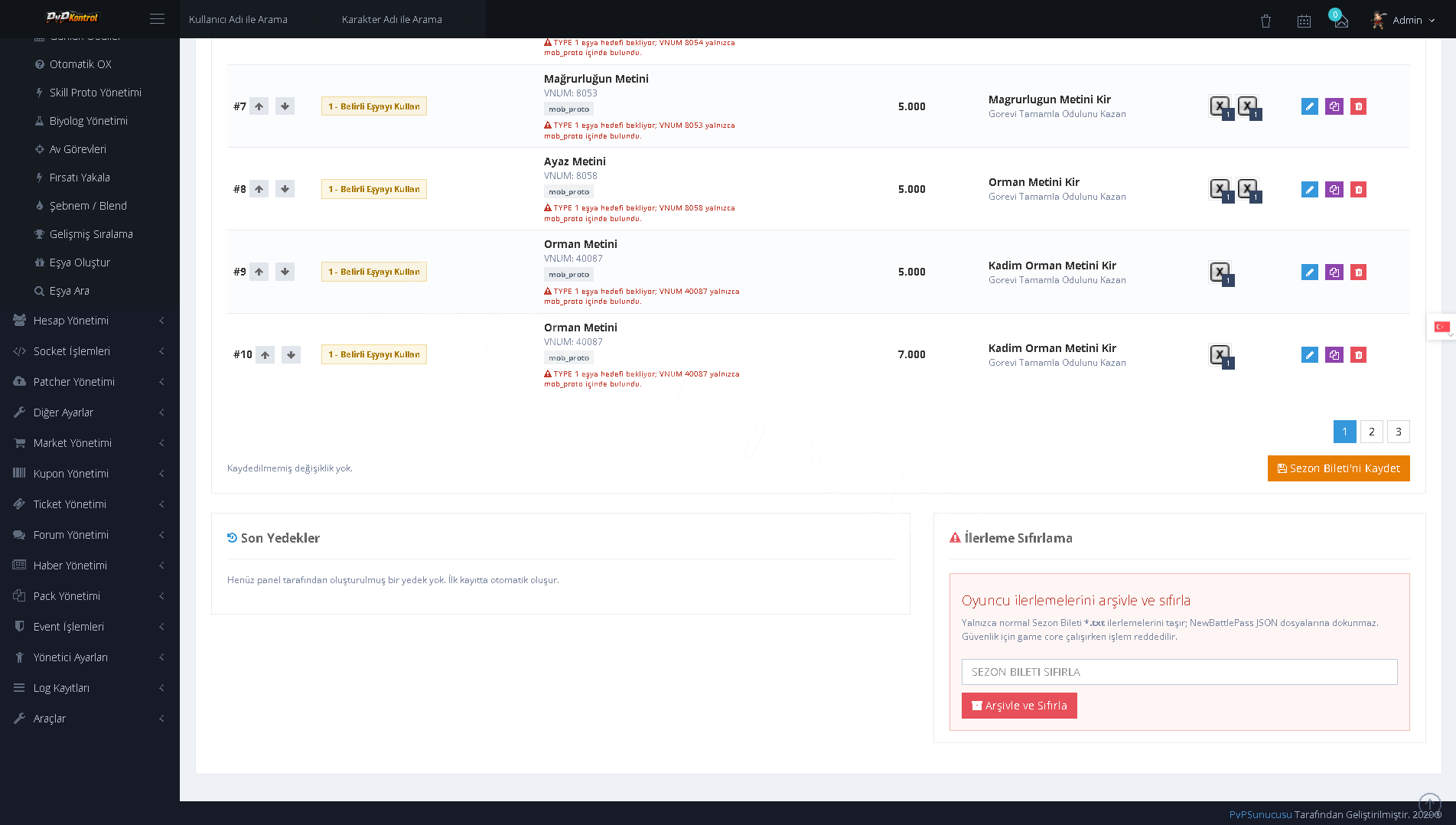Move row #10 up with arrow icon

(x=265, y=354)
